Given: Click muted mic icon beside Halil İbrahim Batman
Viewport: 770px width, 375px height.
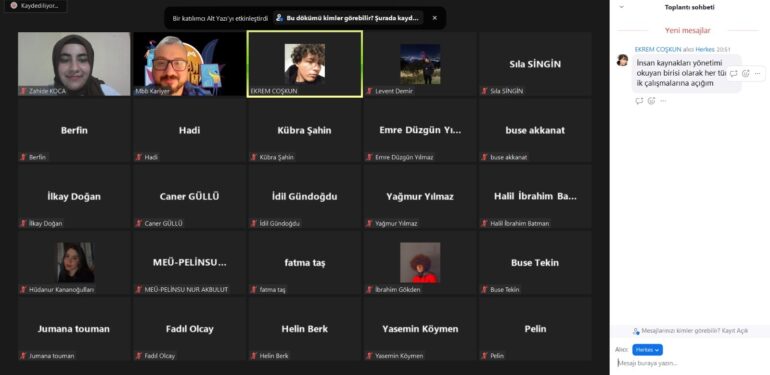Looking at the screenshot, I should point(484,223).
